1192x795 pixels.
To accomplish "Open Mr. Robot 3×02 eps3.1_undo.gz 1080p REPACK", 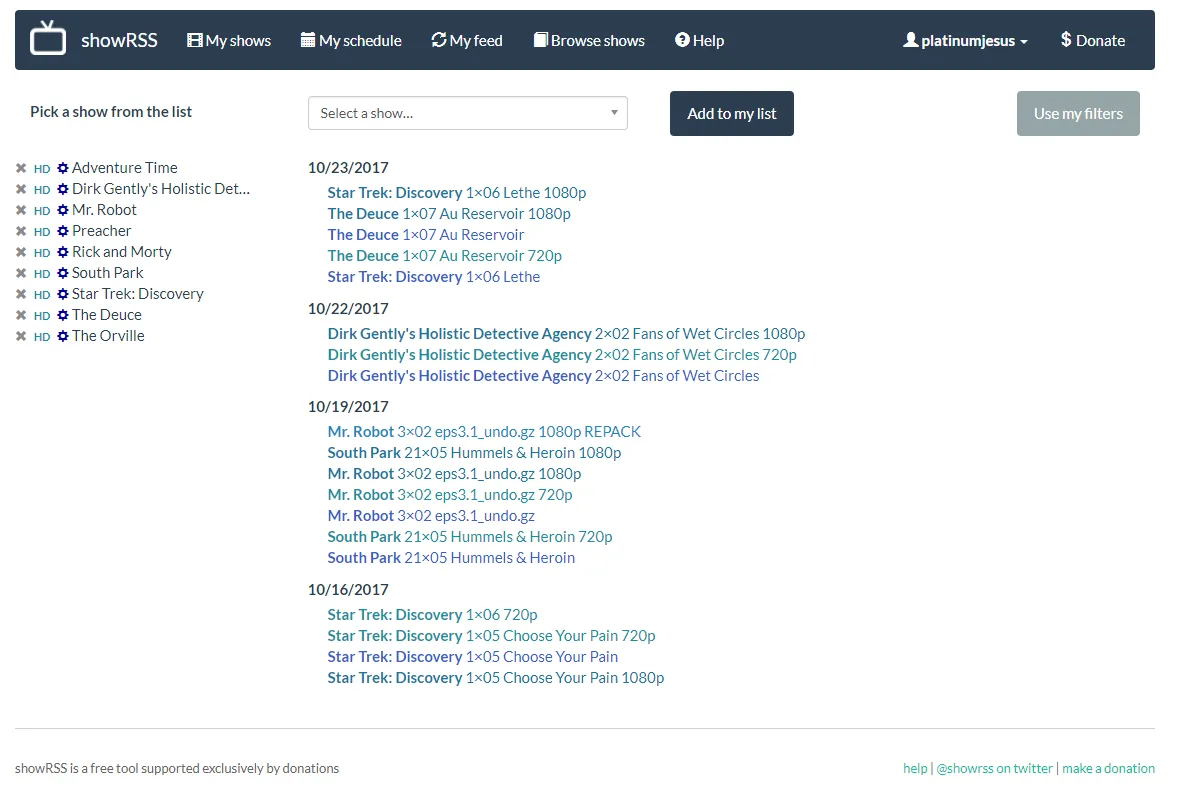I will (x=484, y=432).
